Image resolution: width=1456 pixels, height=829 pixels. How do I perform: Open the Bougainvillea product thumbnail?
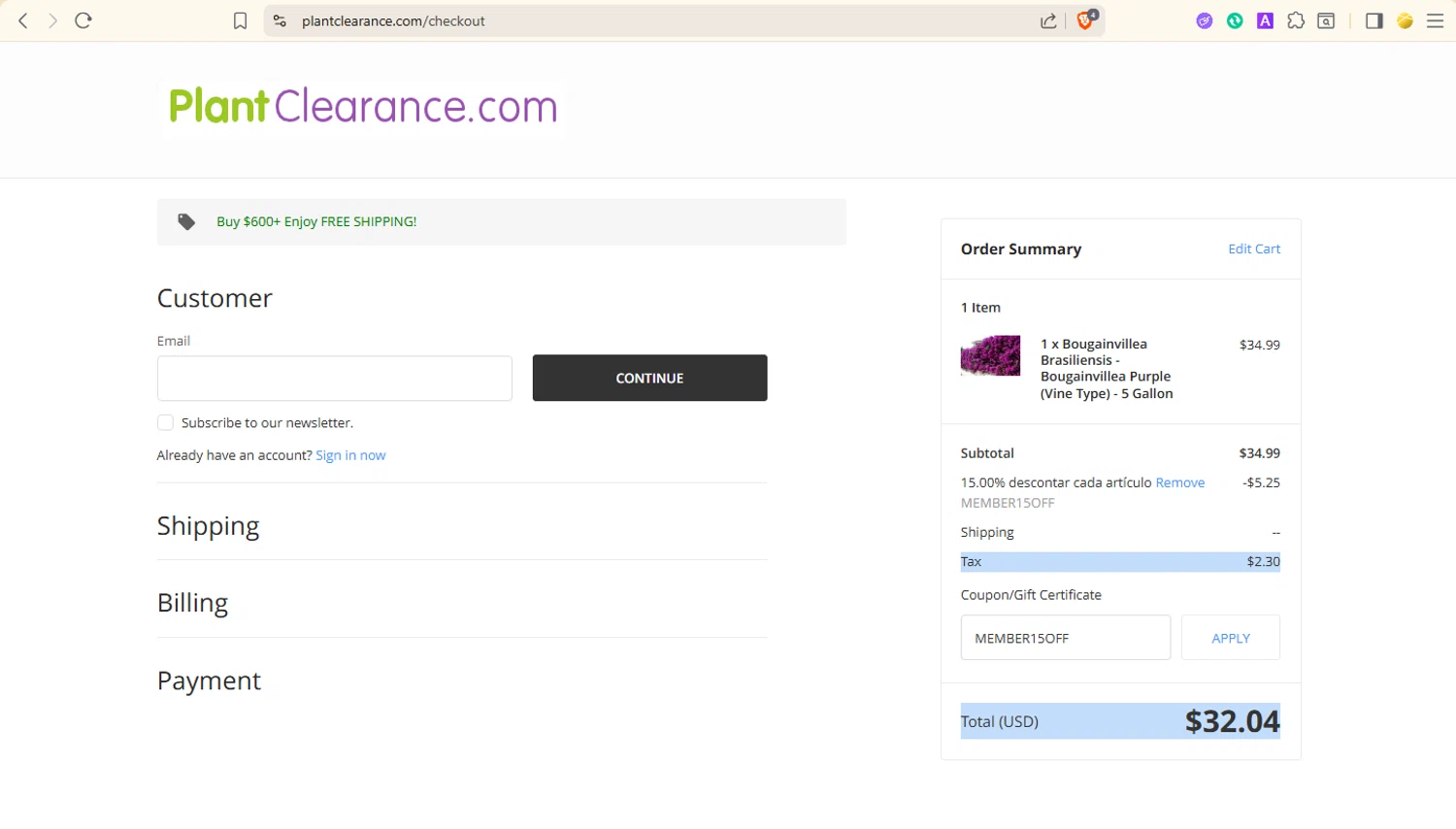tap(990, 355)
